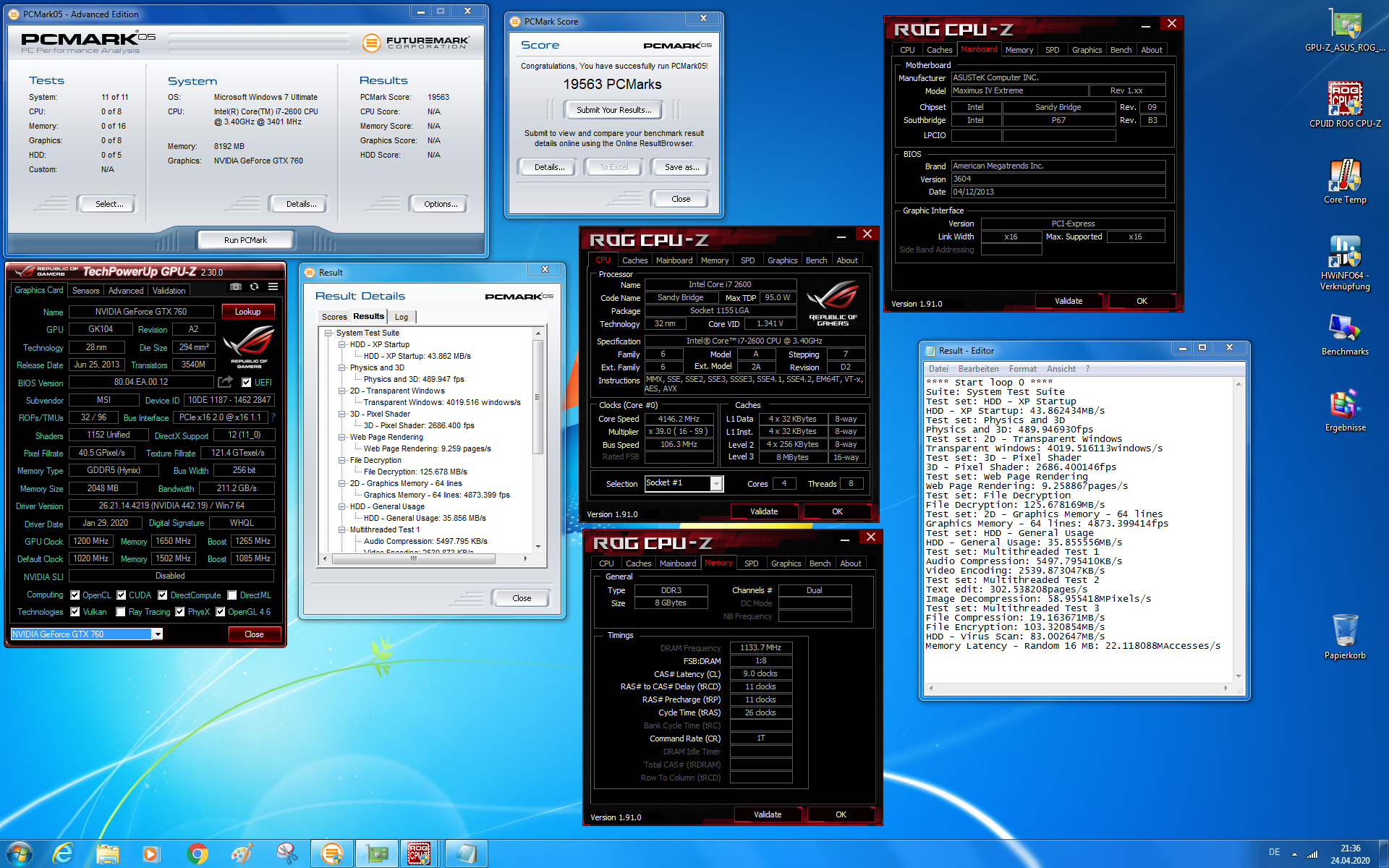The image size is (1389, 868).
Task: Toggle Ray Tracing checkbox in GPU-Z
Action: (122, 612)
